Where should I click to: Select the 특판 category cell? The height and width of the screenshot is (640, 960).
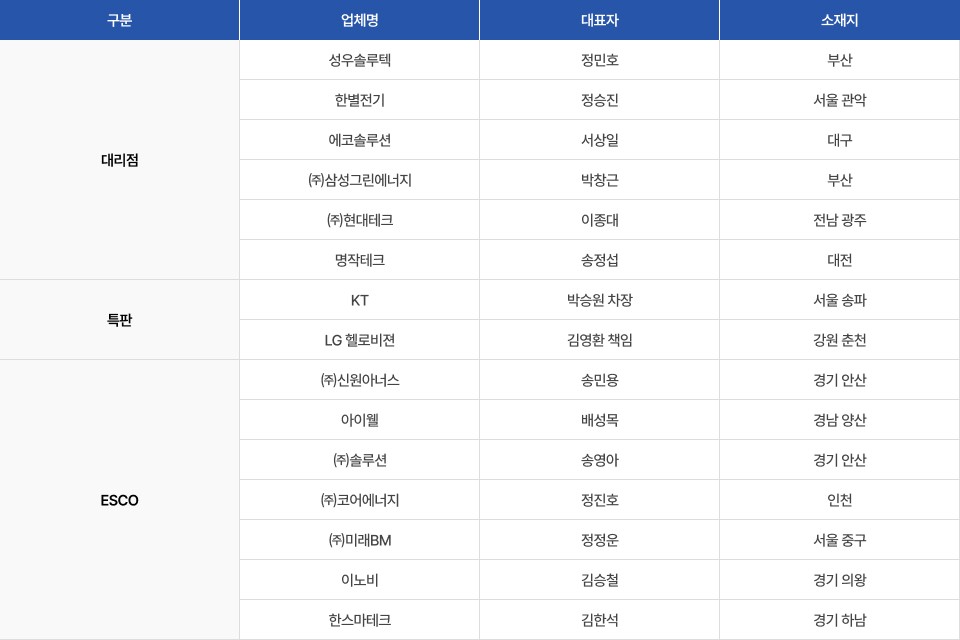click(119, 320)
